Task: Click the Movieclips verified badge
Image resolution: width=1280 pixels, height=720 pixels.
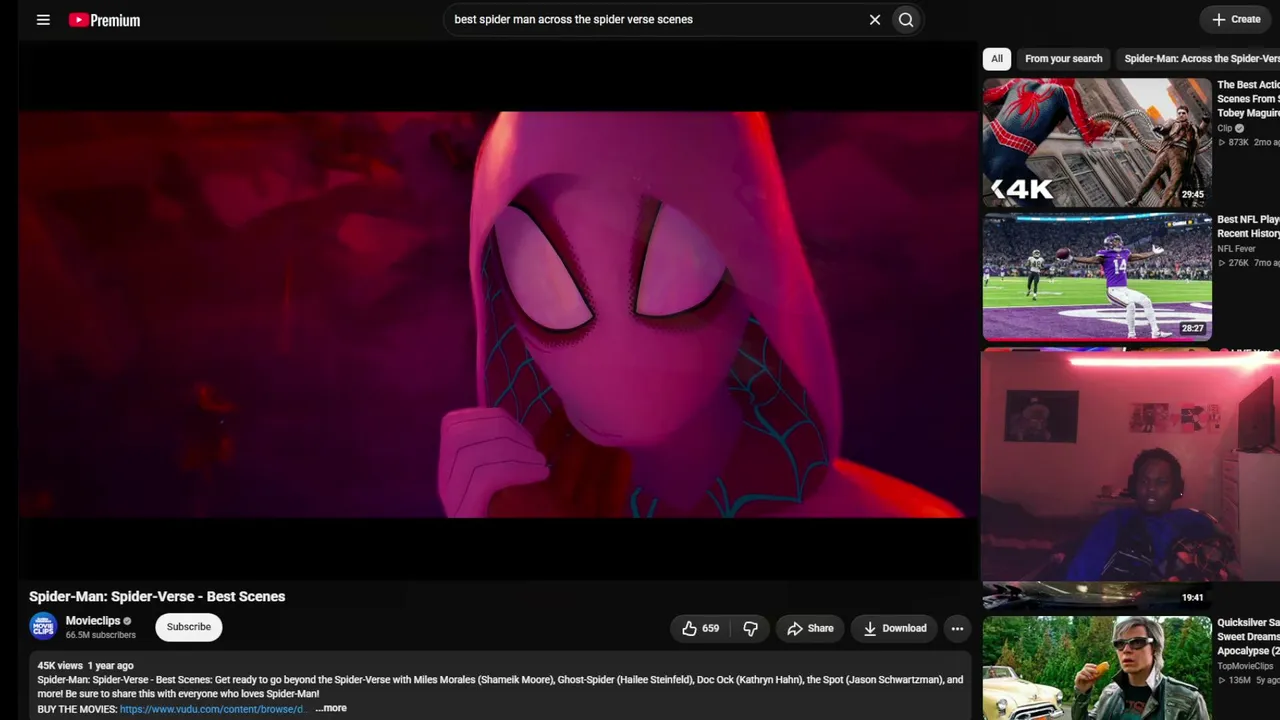Action: 127,621
